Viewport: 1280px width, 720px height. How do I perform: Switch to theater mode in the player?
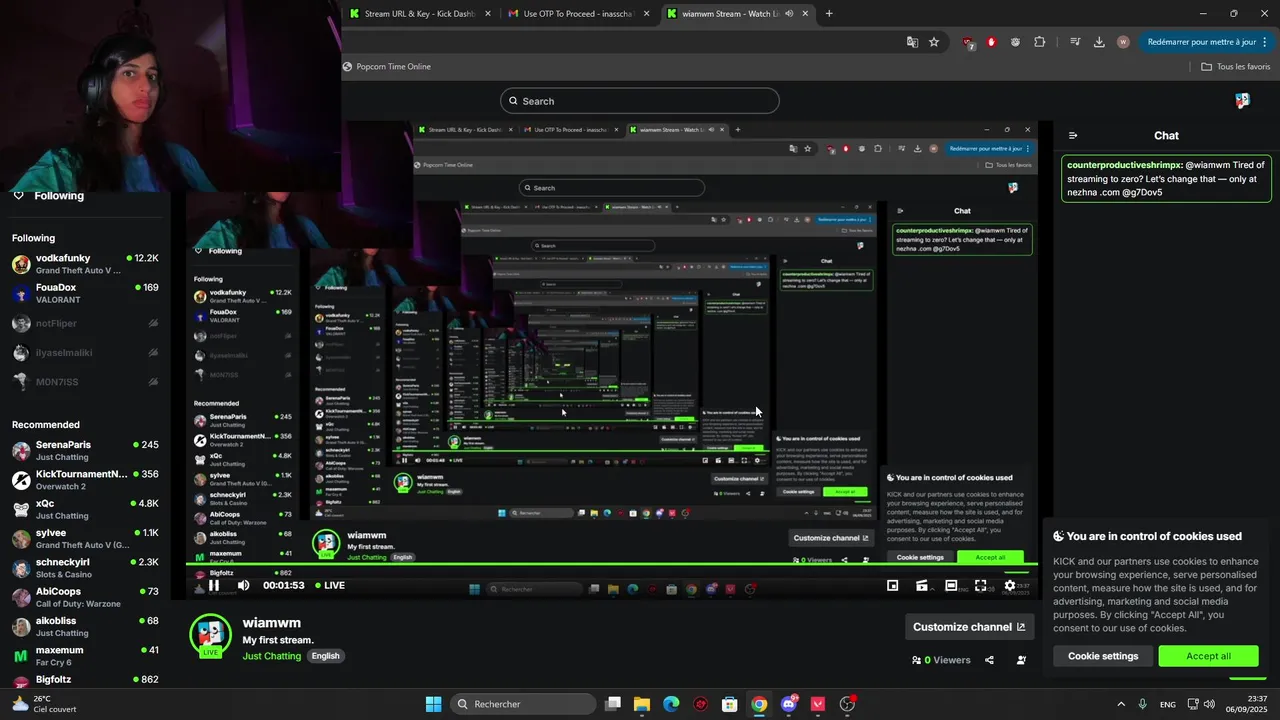tap(951, 586)
